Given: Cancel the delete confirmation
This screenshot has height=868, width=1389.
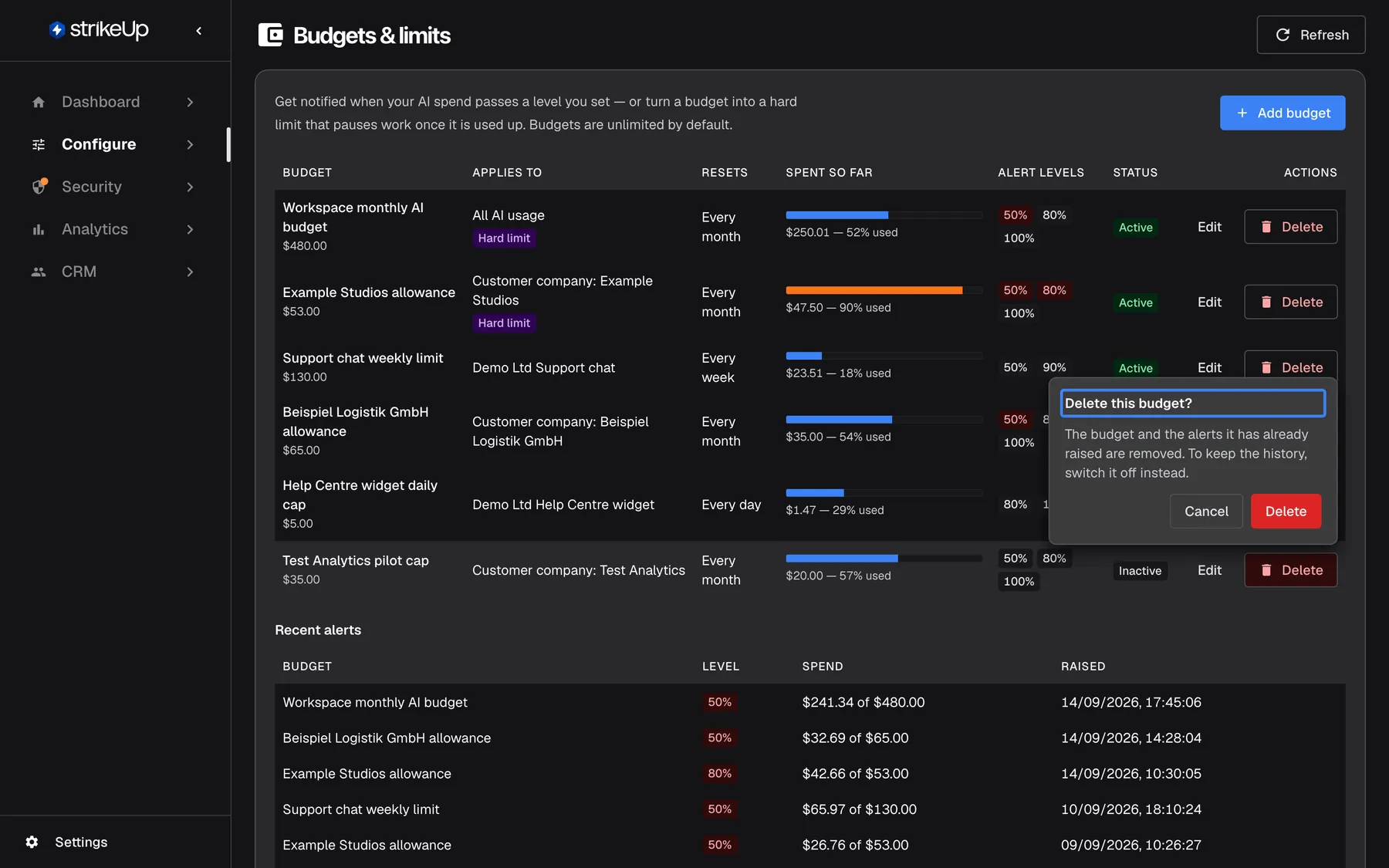Looking at the screenshot, I should pos(1206,511).
